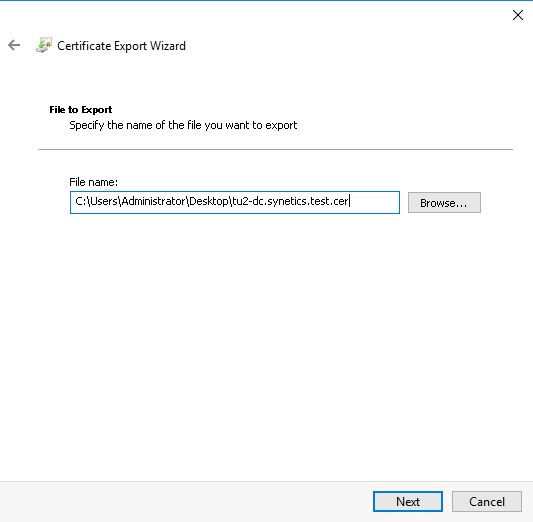Proceed with the Next button

[408, 501]
